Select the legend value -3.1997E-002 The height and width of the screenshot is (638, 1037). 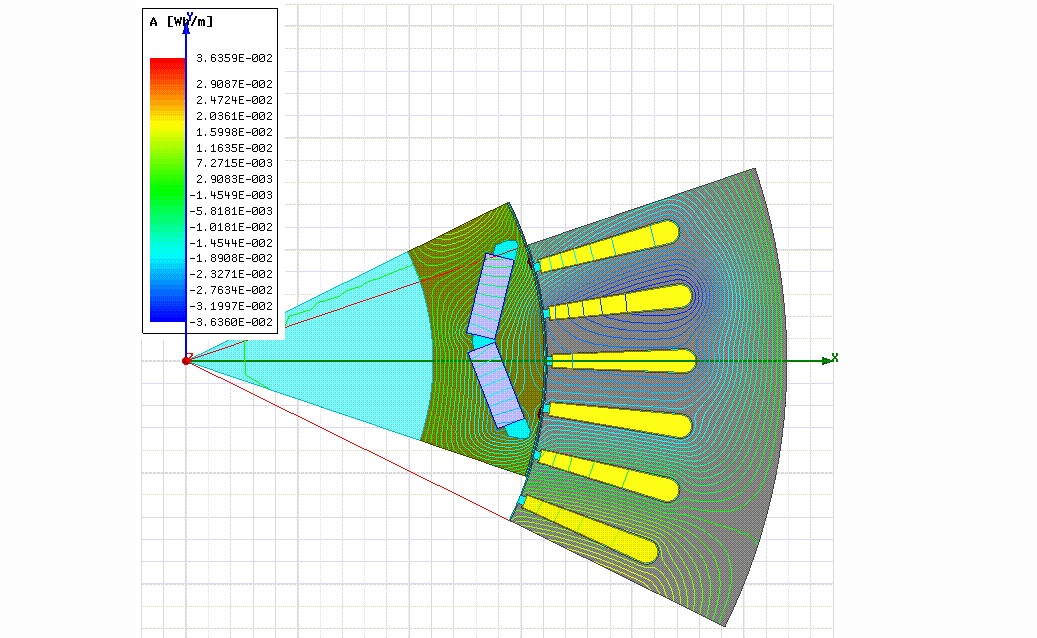coord(231,306)
